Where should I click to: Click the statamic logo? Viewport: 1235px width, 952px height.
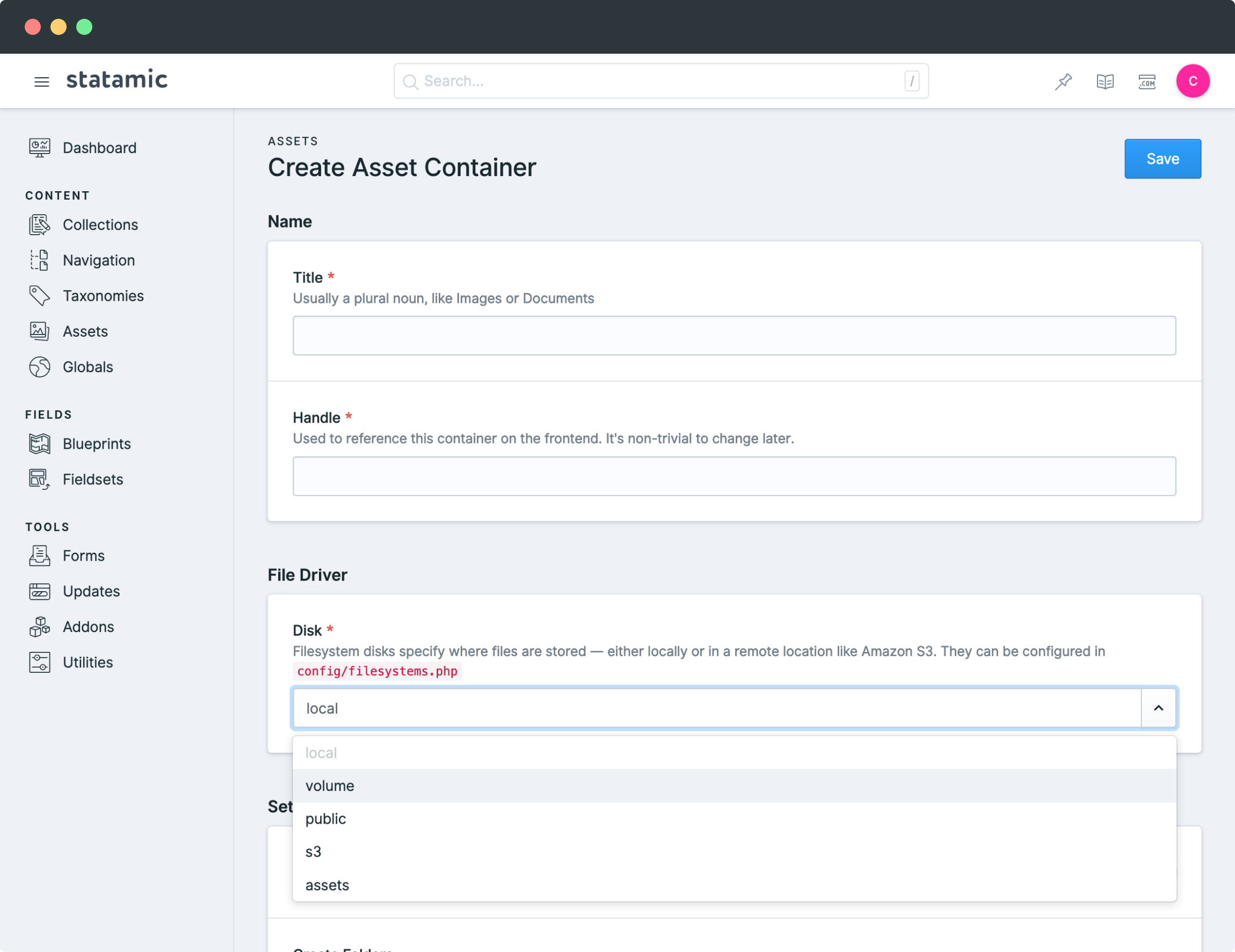point(117,79)
